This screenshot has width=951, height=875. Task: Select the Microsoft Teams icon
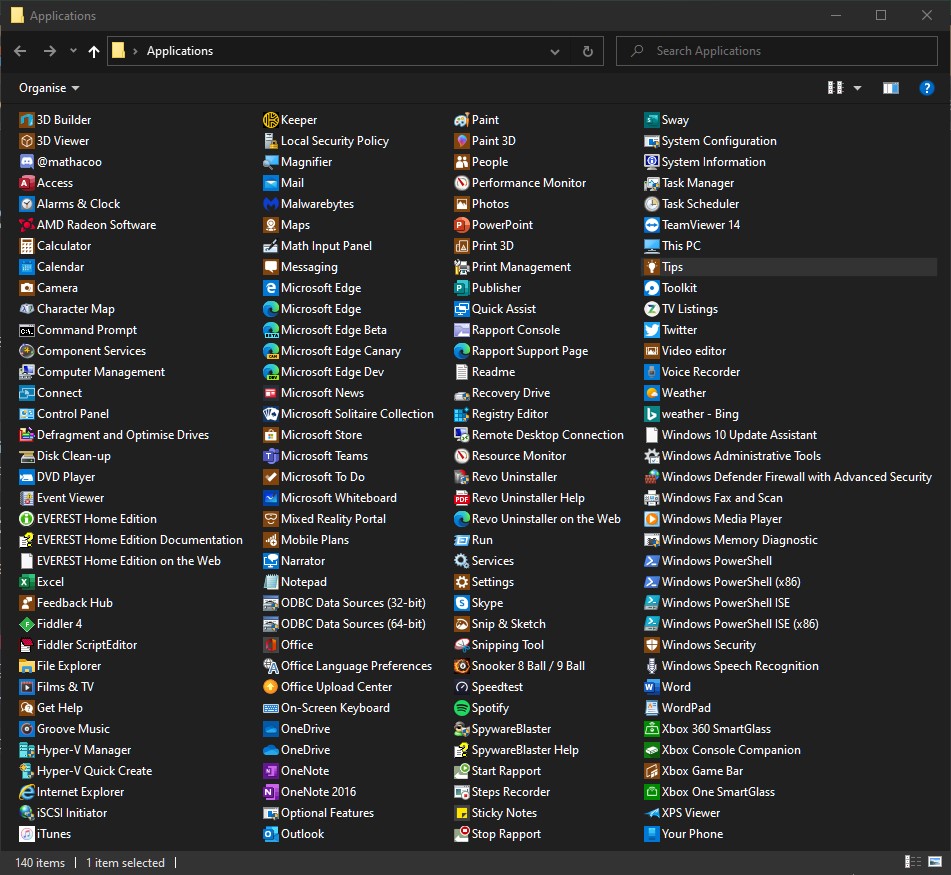[x=271, y=456]
